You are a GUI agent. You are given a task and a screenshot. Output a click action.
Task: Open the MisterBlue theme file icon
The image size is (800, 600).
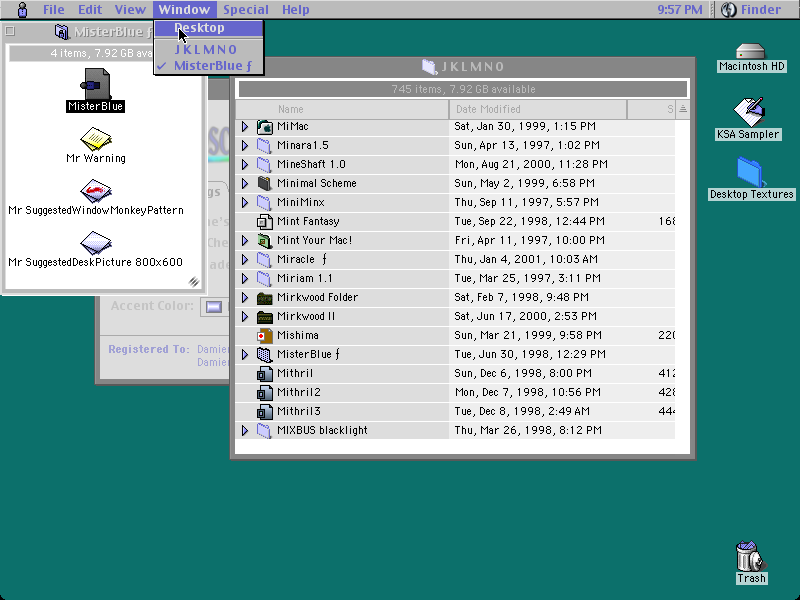point(95,84)
